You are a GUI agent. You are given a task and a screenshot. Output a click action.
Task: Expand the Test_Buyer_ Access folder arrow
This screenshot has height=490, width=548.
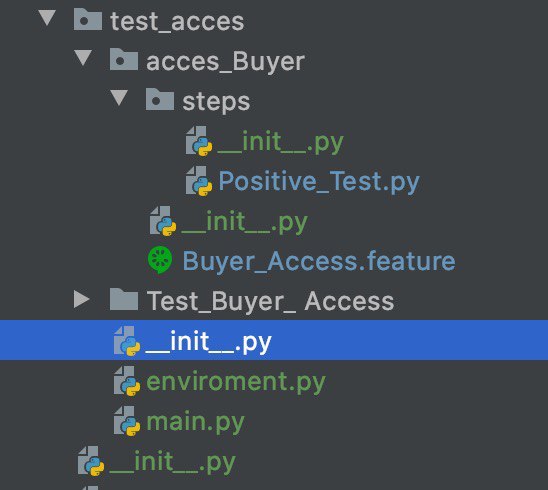coord(82,299)
